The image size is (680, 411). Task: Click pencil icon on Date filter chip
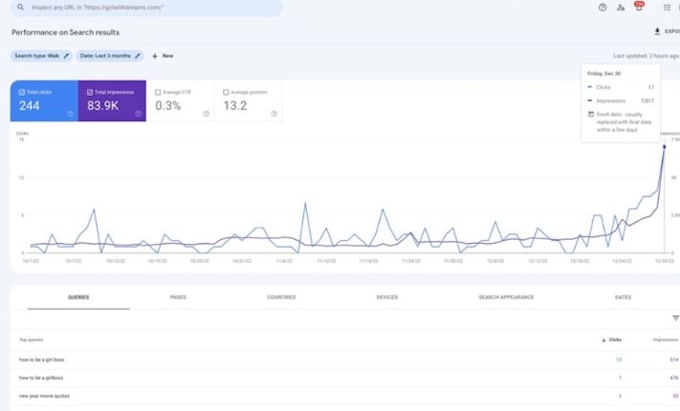click(x=137, y=56)
